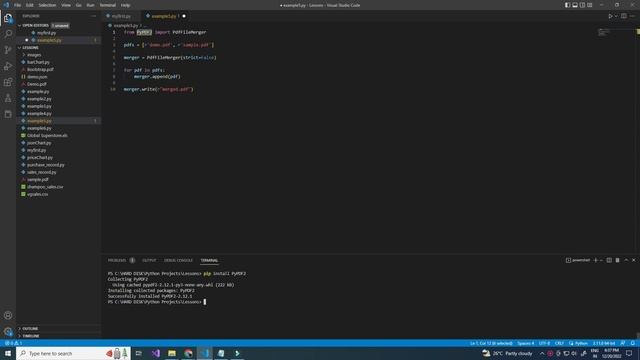This screenshot has width=640, height=360.
Task: Click the Split Editor icon
Action: tap(624, 16)
